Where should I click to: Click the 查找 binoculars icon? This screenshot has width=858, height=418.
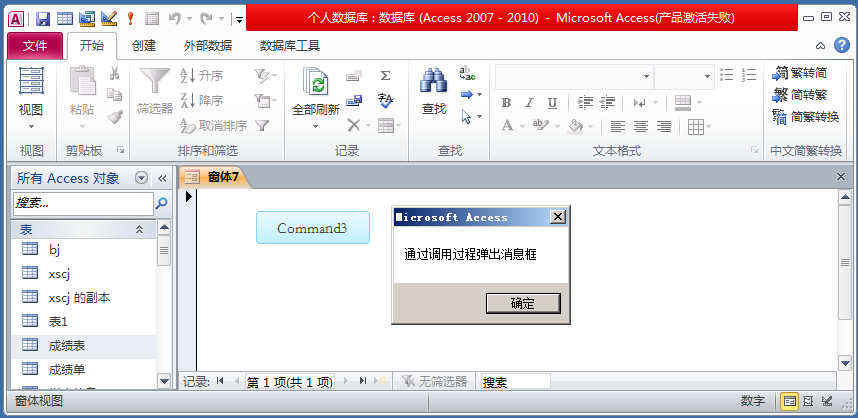click(434, 81)
